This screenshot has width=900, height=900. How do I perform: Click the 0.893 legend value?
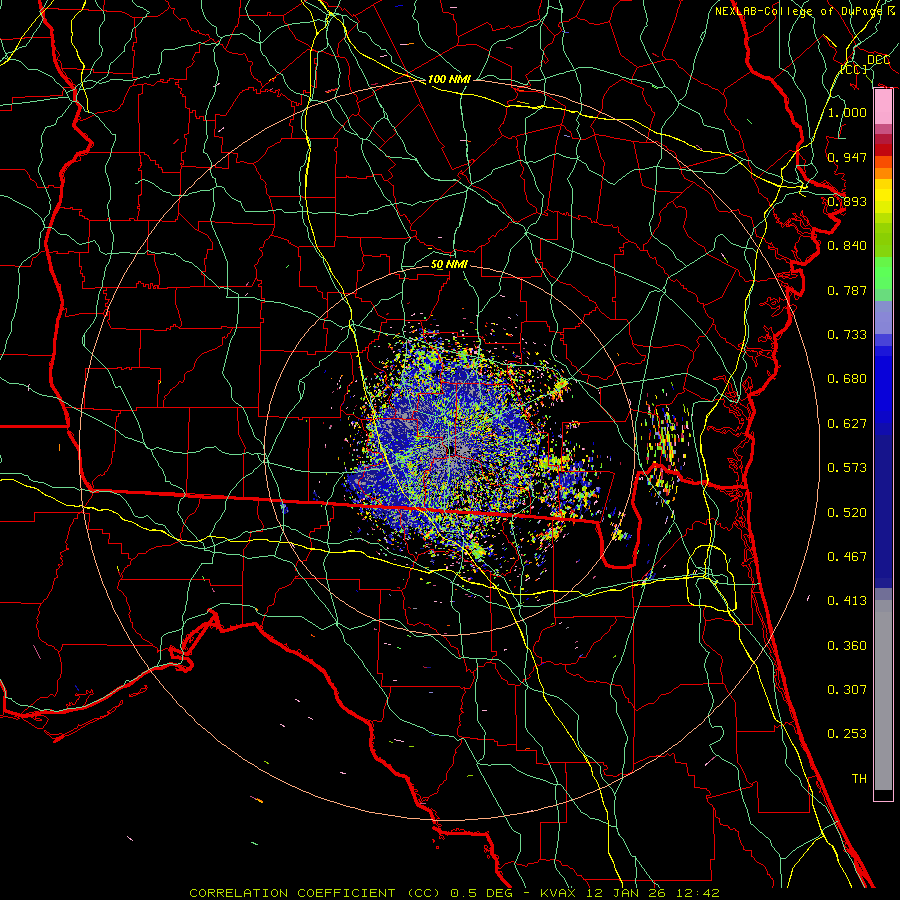(x=847, y=201)
